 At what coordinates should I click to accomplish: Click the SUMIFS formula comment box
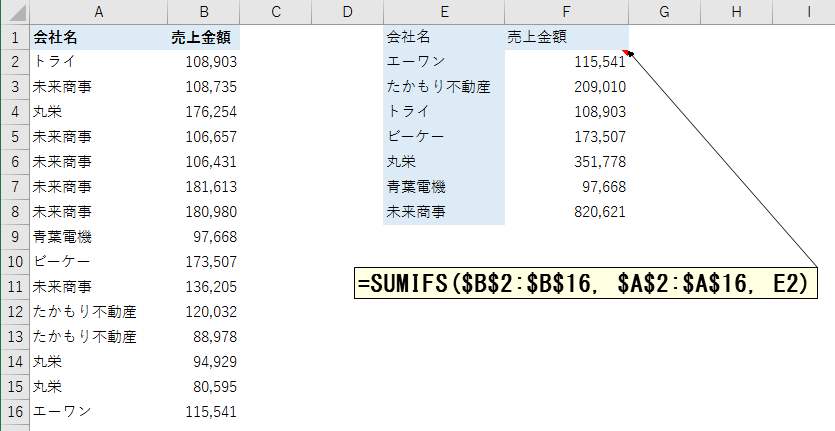[x=586, y=283]
